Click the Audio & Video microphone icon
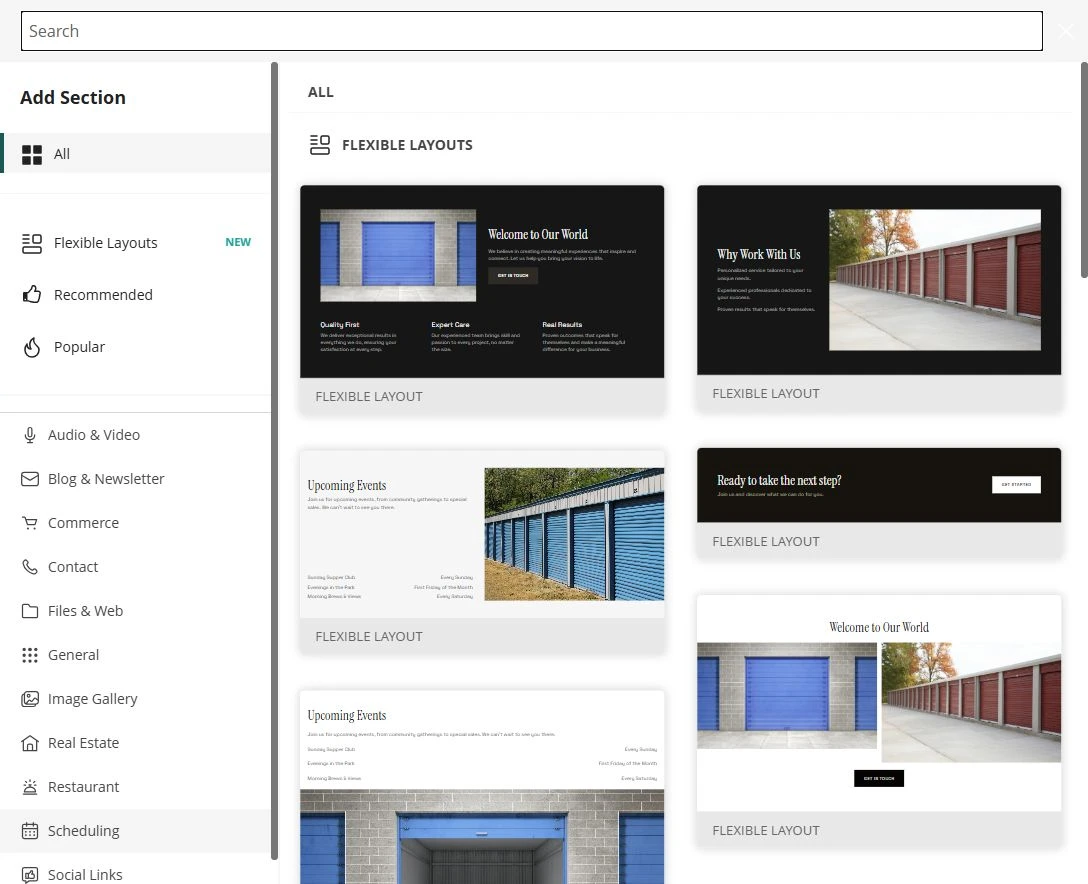Image resolution: width=1088 pixels, height=884 pixels. coord(30,435)
